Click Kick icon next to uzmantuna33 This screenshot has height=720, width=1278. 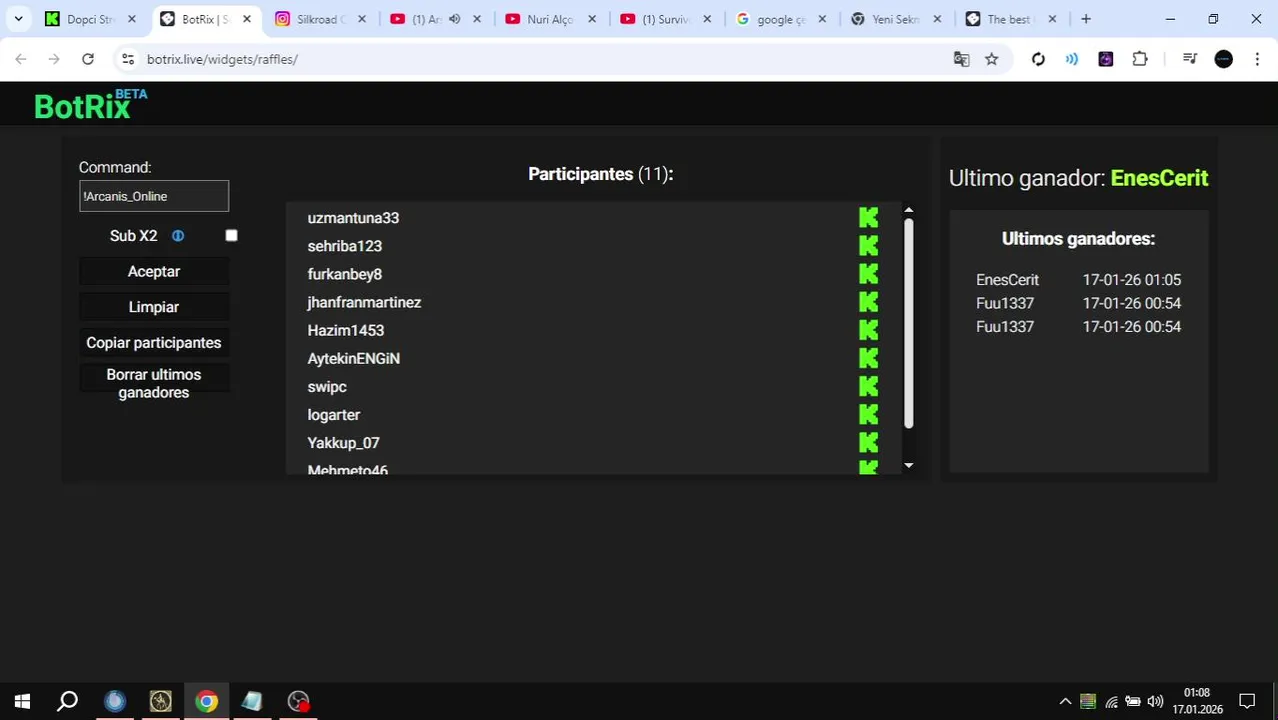(868, 217)
